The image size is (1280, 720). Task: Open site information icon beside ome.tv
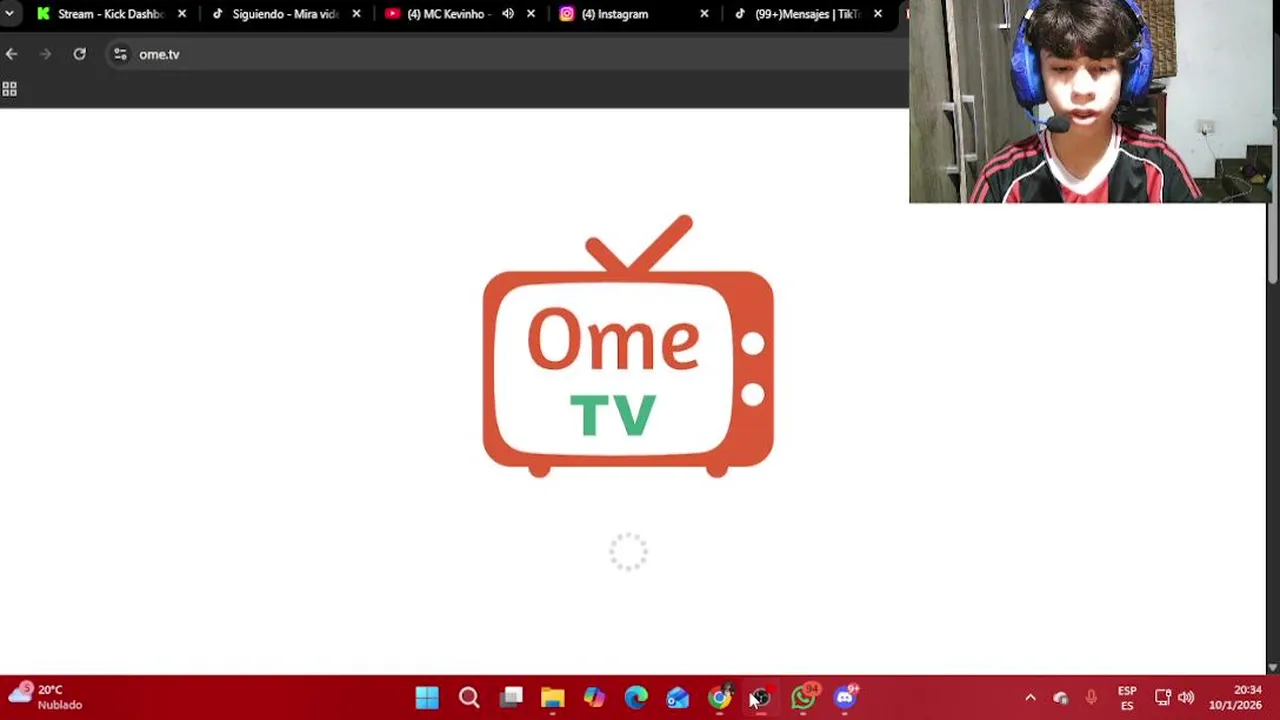point(120,54)
